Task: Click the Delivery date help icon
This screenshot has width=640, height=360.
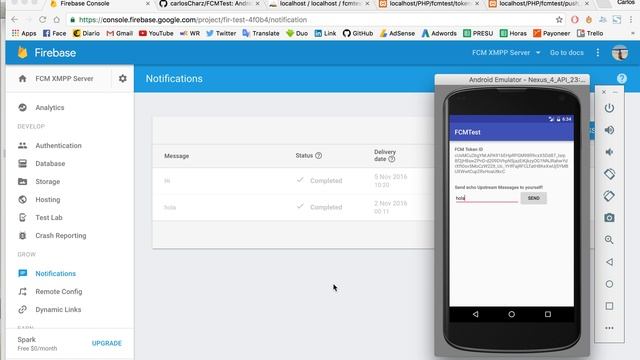Action: [x=392, y=159]
